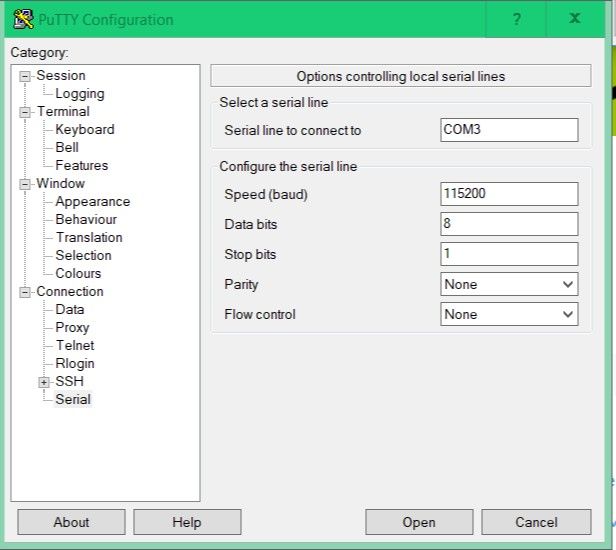Viewport: 616px width, 550px height.
Task: Collapse the Connection tree node
Action: click(x=25, y=292)
